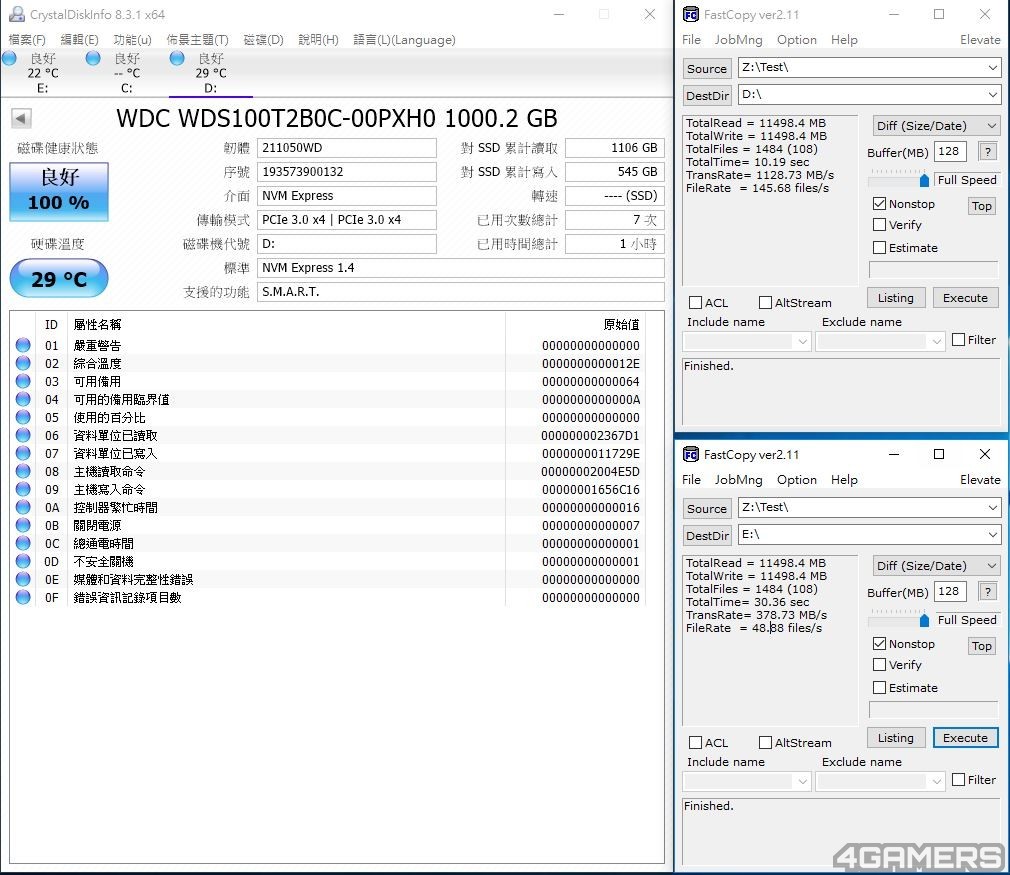The image size is (1010, 875).
Task: Click the status orb for attribute 0F 錯誤資訊記錄項目數
Action: (x=23, y=597)
